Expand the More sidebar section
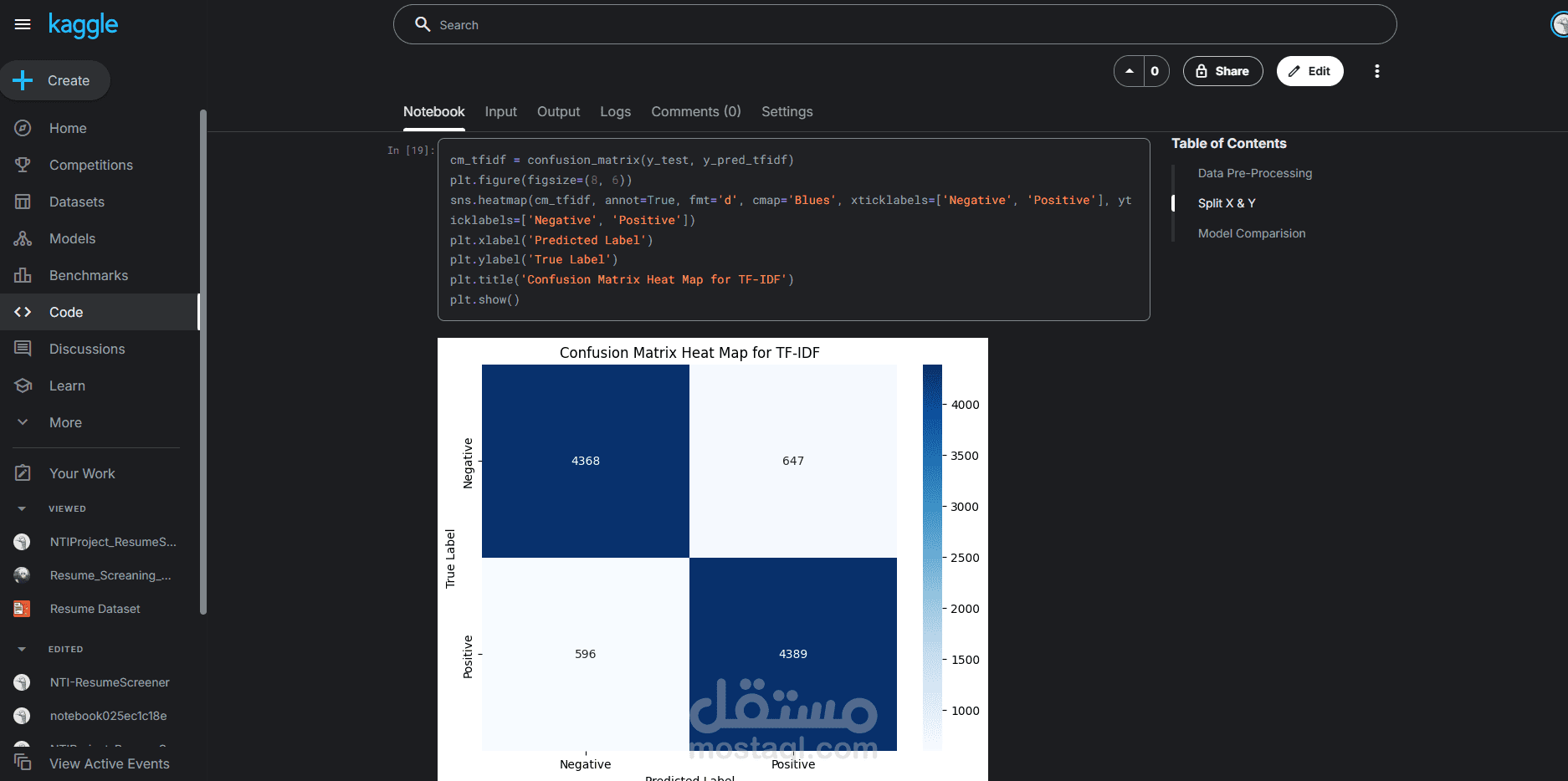Screen dimensions: 1568x781 pyautogui.click(x=23, y=422)
